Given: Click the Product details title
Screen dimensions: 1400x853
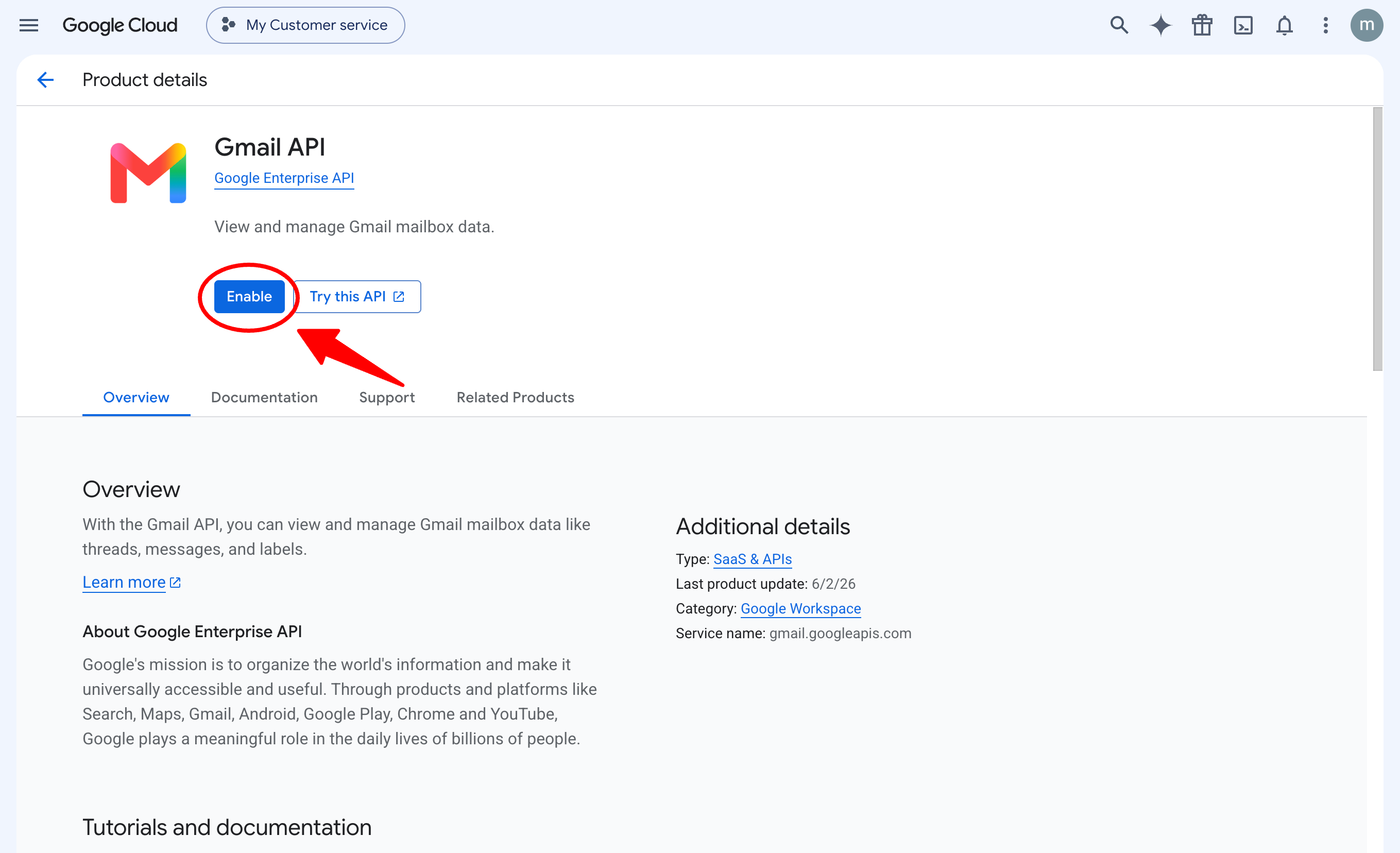Looking at the screenshot, I should coord(145,79).
